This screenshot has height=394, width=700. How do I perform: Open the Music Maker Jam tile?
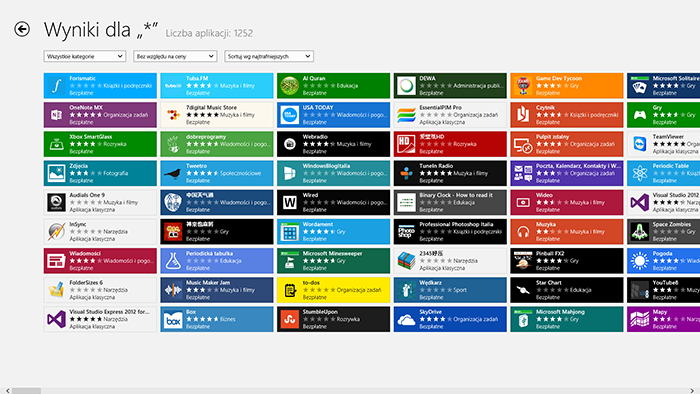[x=217, y=290]
